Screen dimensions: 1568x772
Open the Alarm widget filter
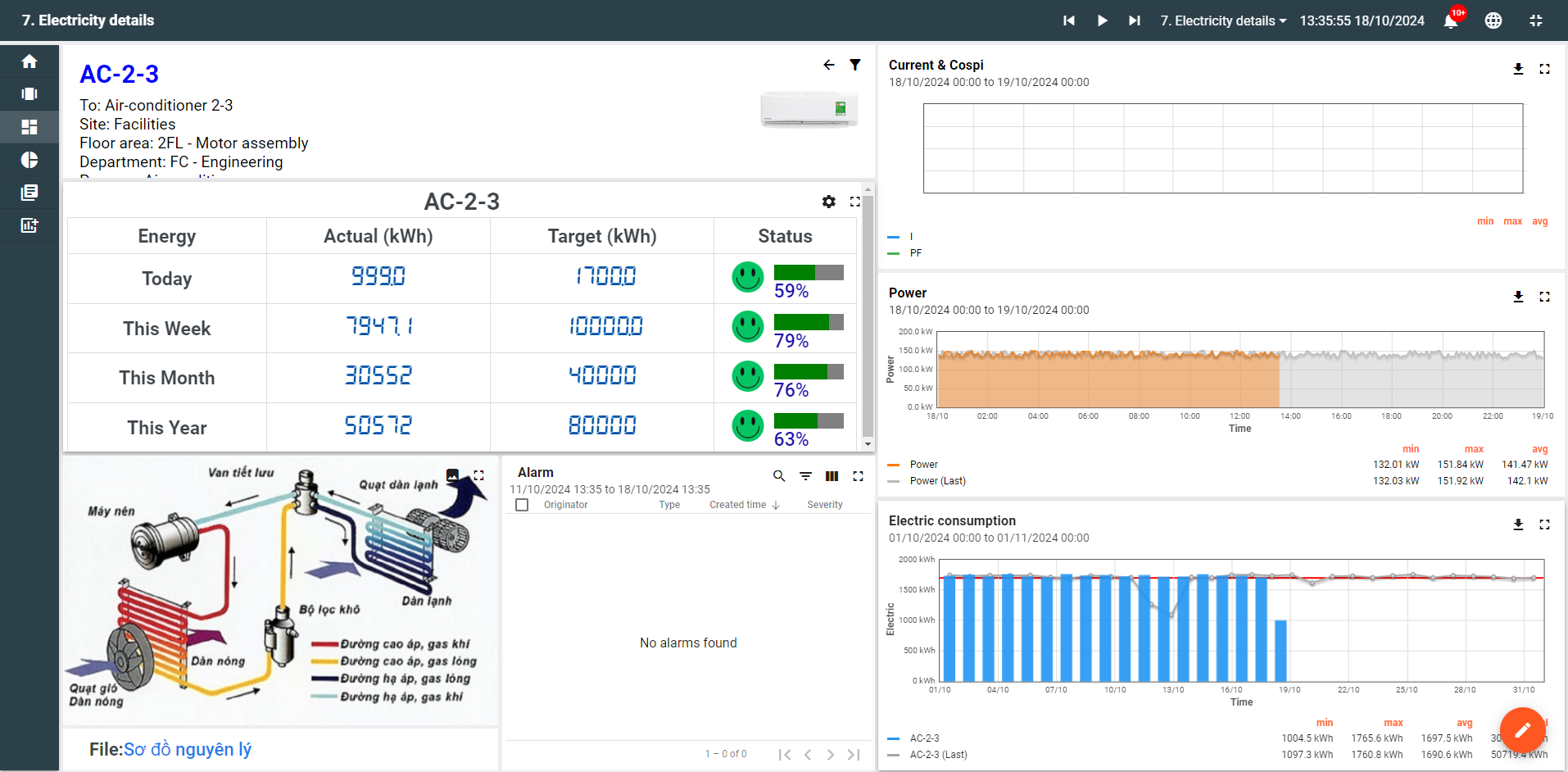805,476
